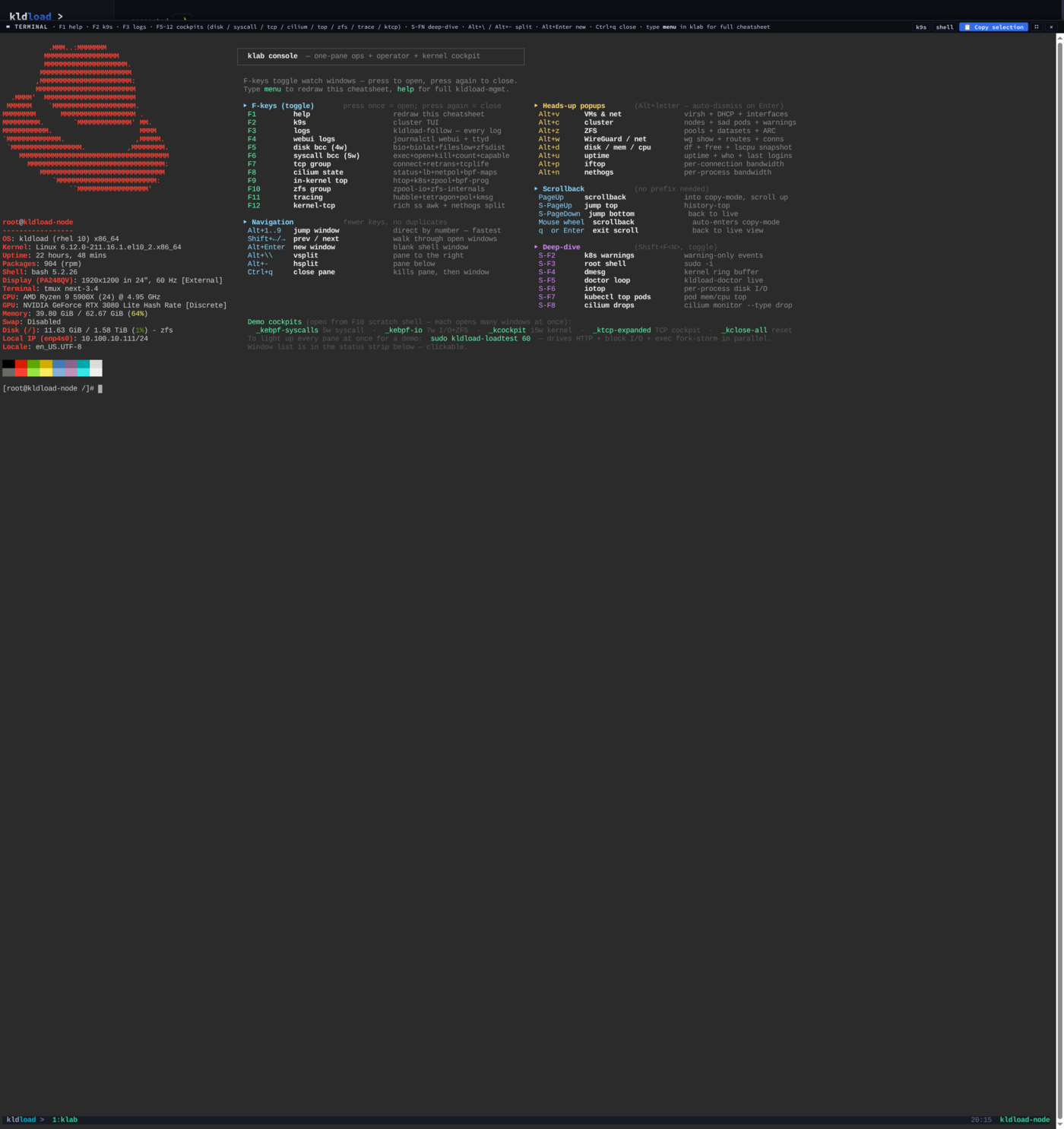Click the 'Local IP (enp4s0)' line
The width and height of the screenshot is (1064, 1129).
(75, 339)
